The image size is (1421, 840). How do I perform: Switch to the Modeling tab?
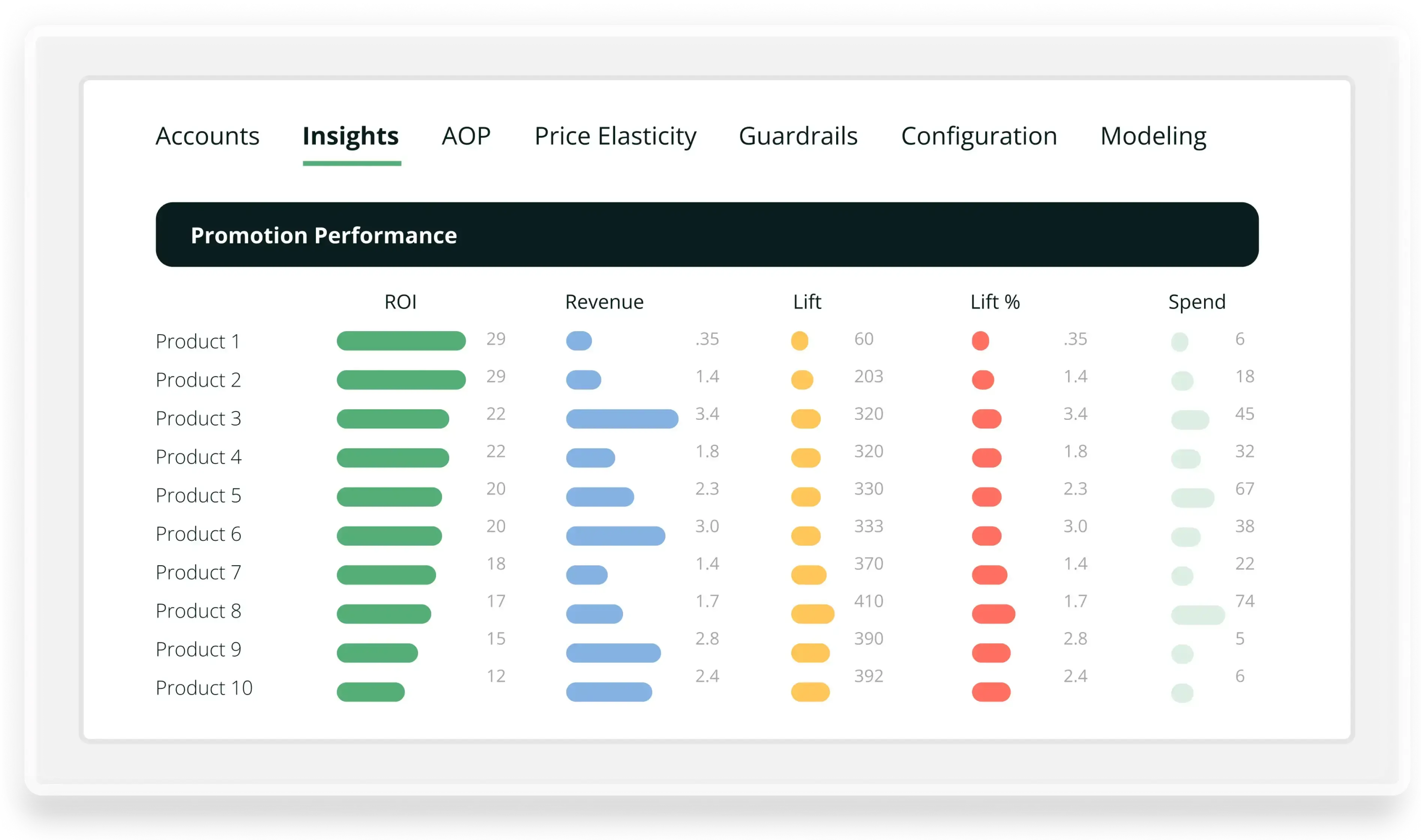[1153, 136]
